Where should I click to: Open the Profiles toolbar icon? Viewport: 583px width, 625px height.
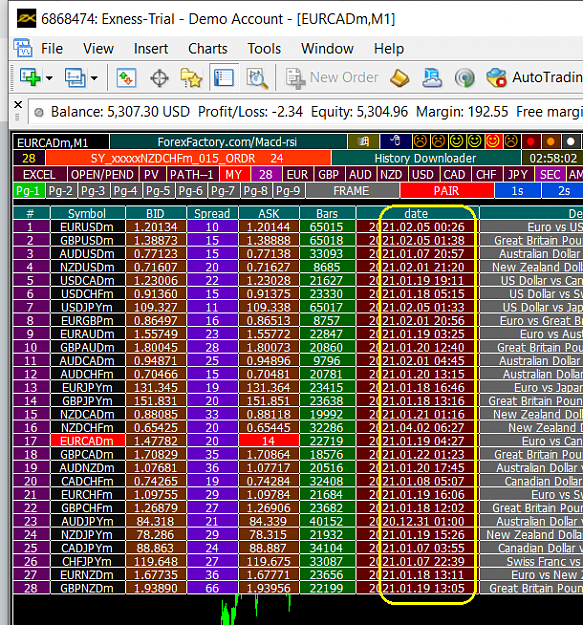pos(75,77)
